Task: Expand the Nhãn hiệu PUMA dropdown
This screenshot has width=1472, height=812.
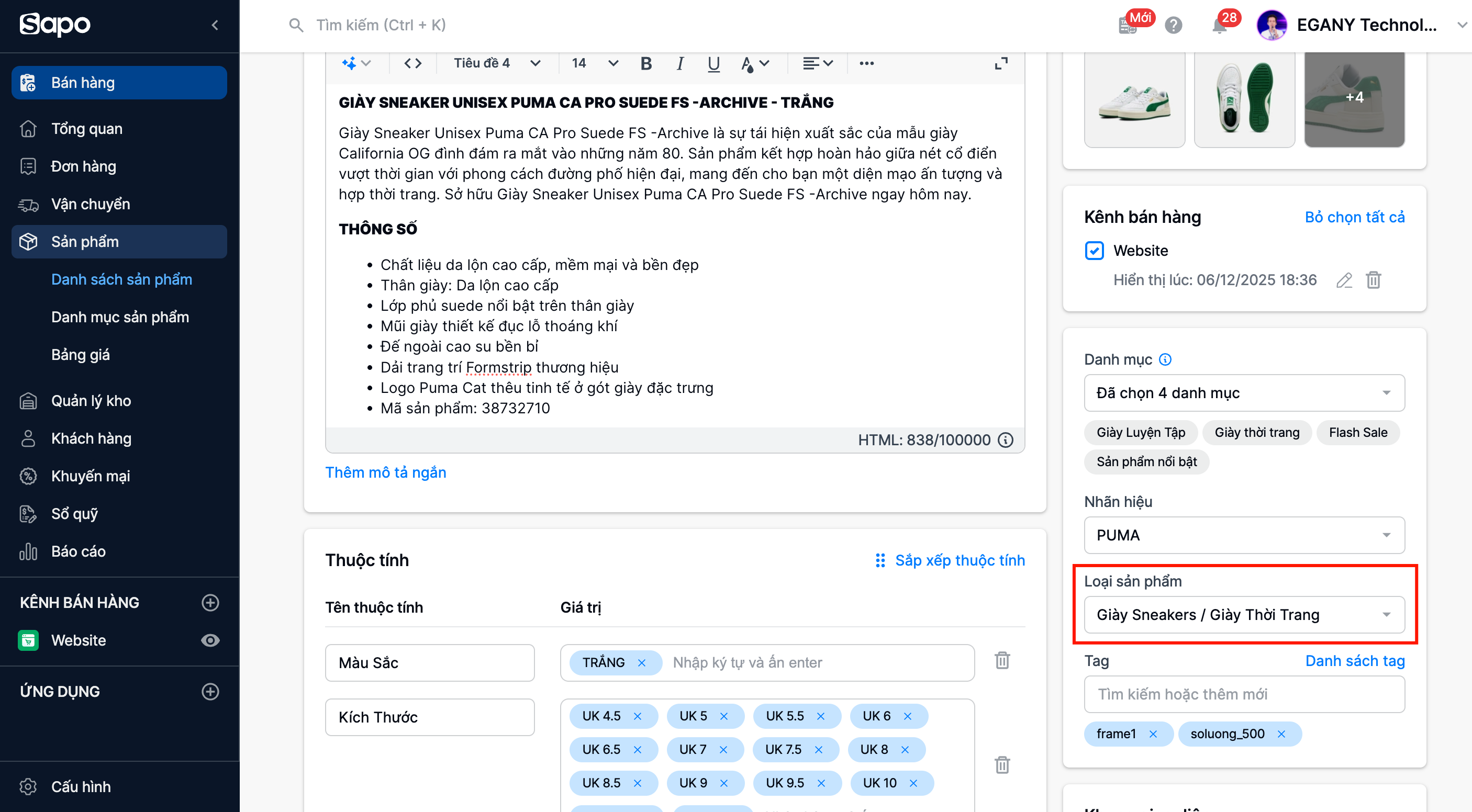Action: [1244, 535]
